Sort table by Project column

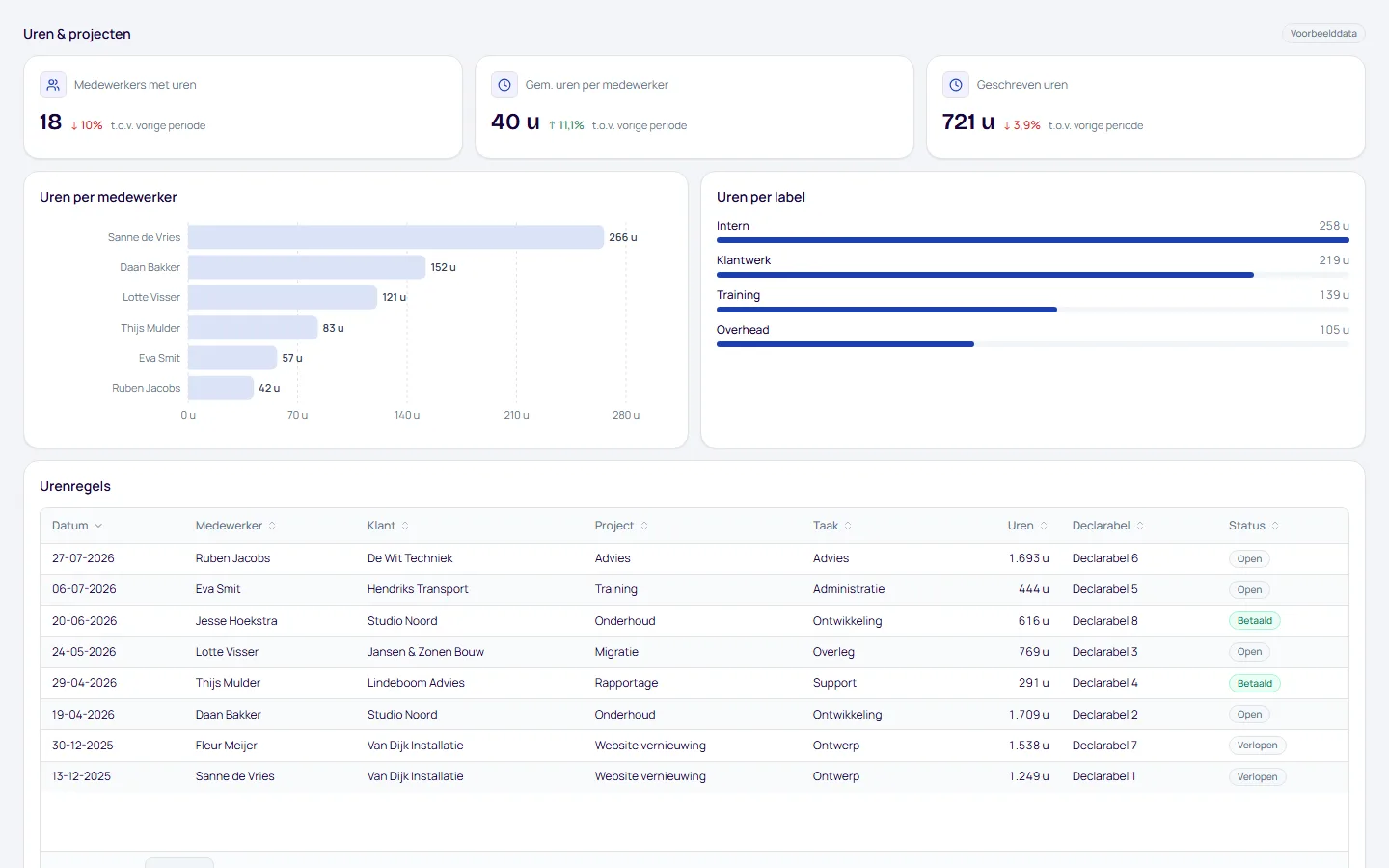tap(621, 526)
